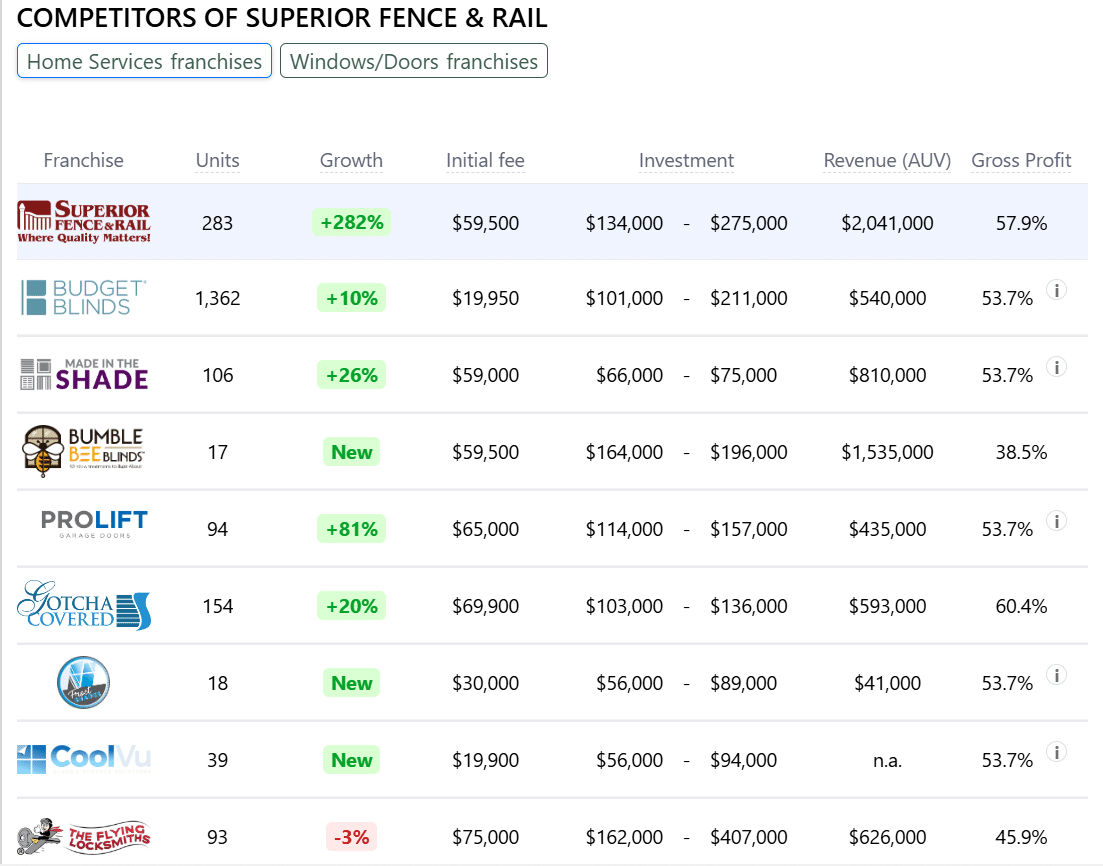Open the Gotcha Covered logo
1103x866 pixels.
pos(84,605)
